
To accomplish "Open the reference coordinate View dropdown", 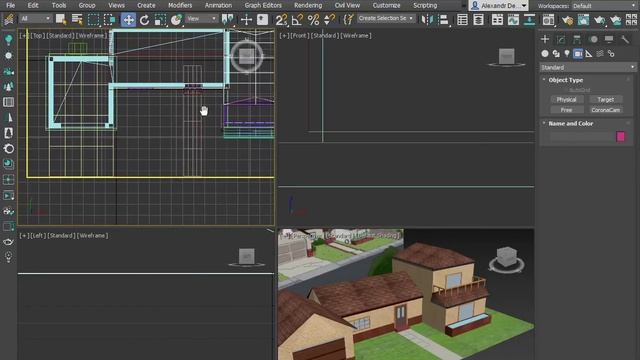I will (201, 19).
